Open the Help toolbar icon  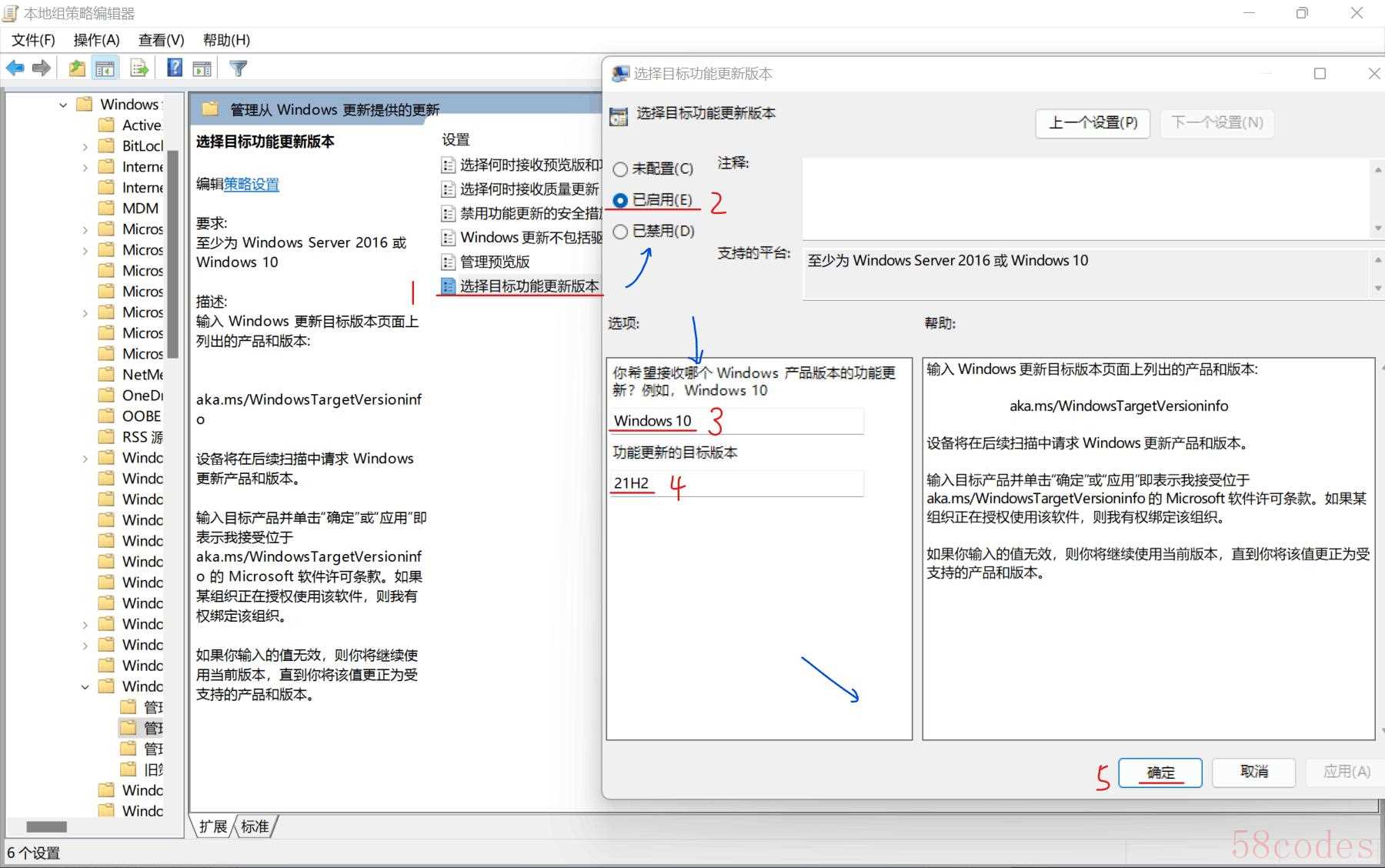pos(175,68)
